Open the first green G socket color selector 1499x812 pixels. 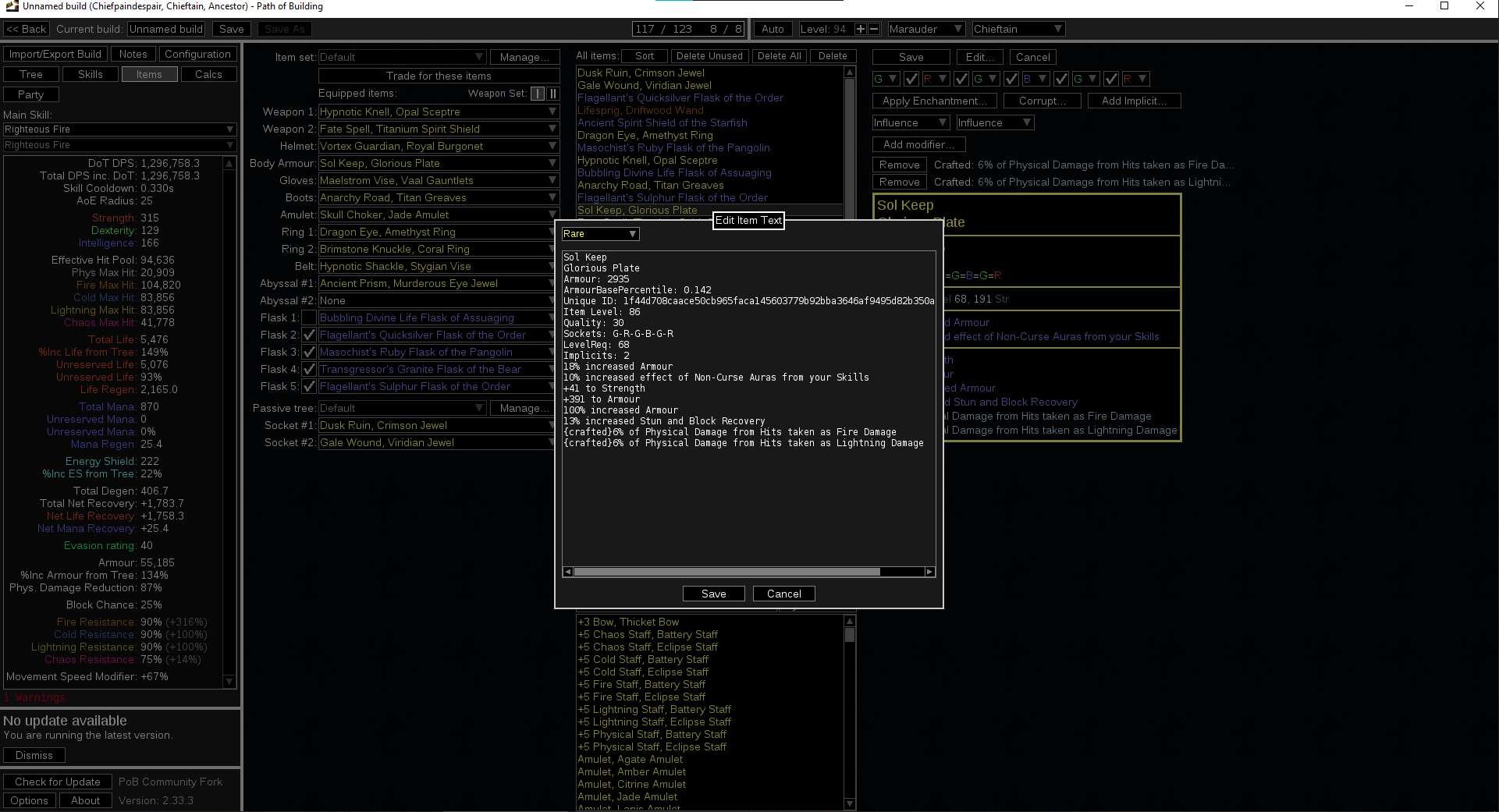point(885,79)
